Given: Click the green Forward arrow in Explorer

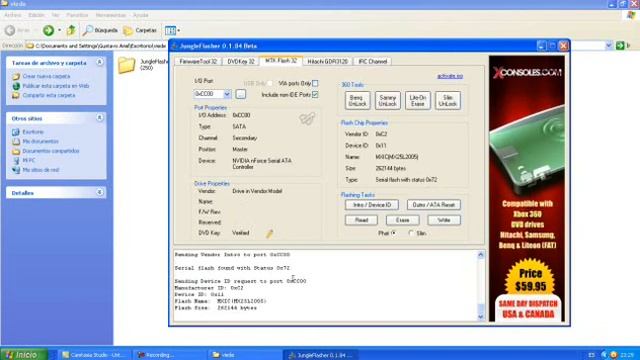Looking at the screenshot, I should click(x=49, y=30).
